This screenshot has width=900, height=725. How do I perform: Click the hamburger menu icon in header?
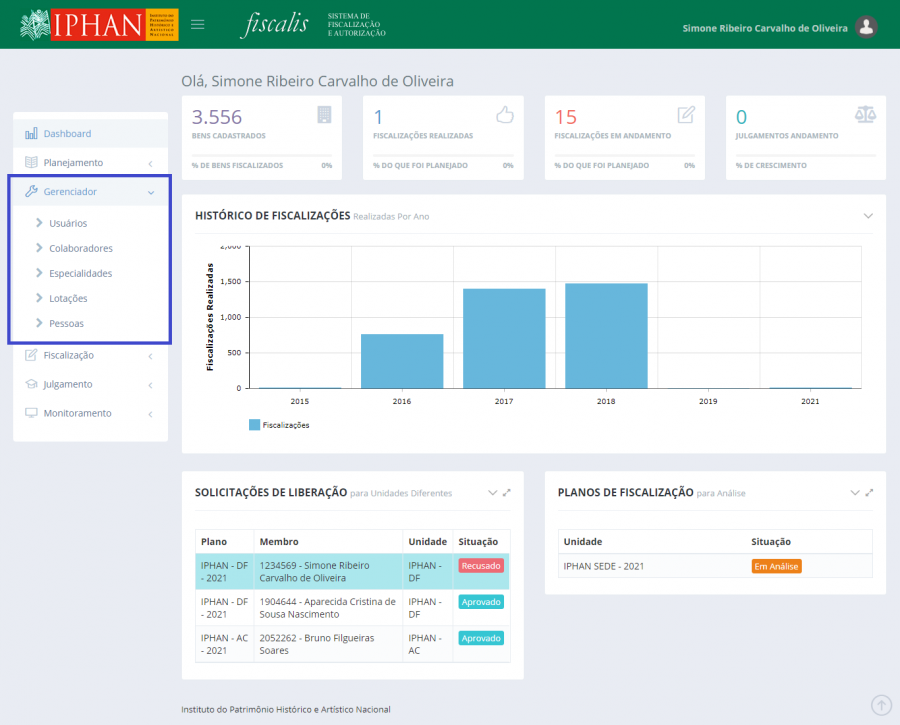coord(198,25)
